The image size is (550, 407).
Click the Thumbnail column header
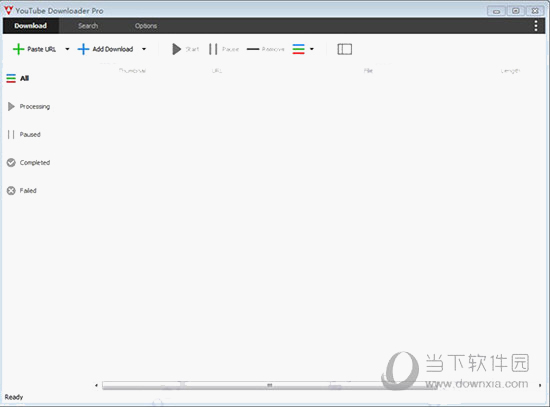pyautogui.click(x=132, y=71)
